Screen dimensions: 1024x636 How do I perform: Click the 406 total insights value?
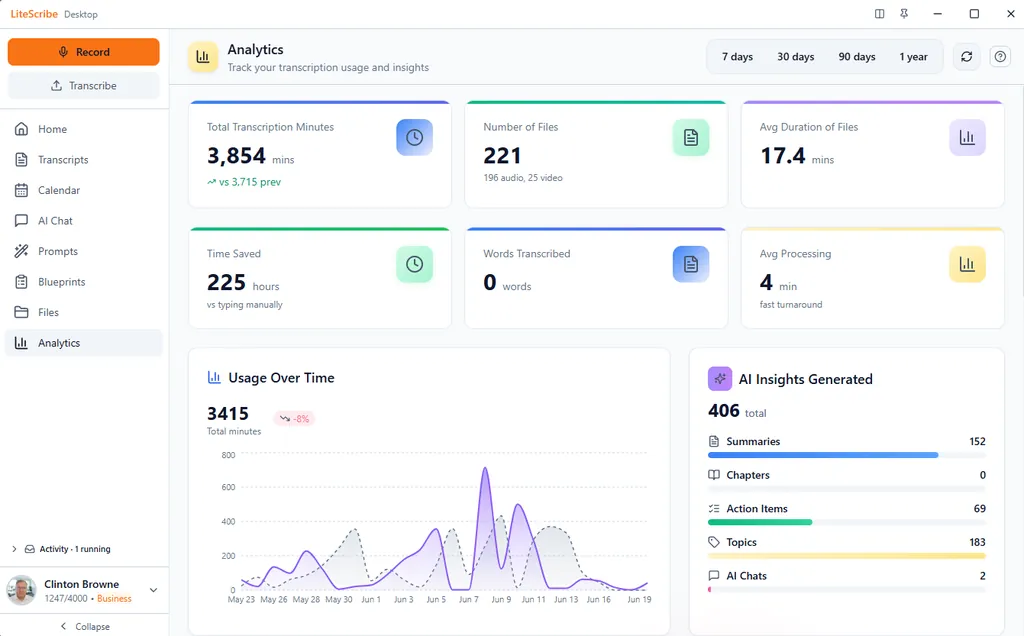coord(724,411)
